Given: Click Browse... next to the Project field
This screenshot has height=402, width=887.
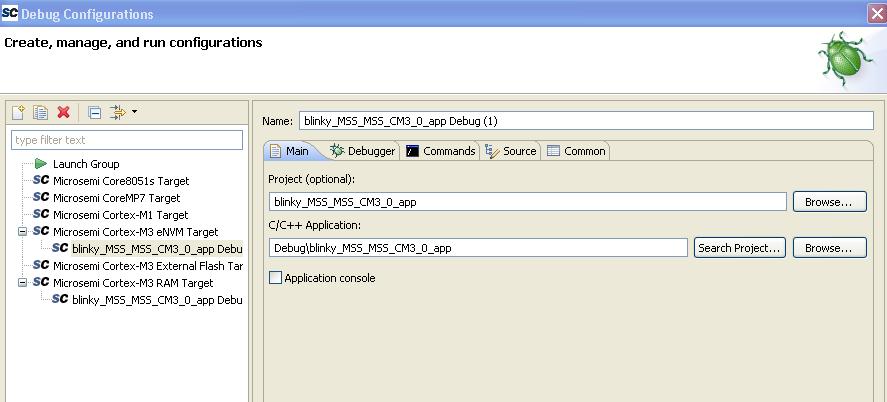Looking at the screenshot, I should point(829,202).
